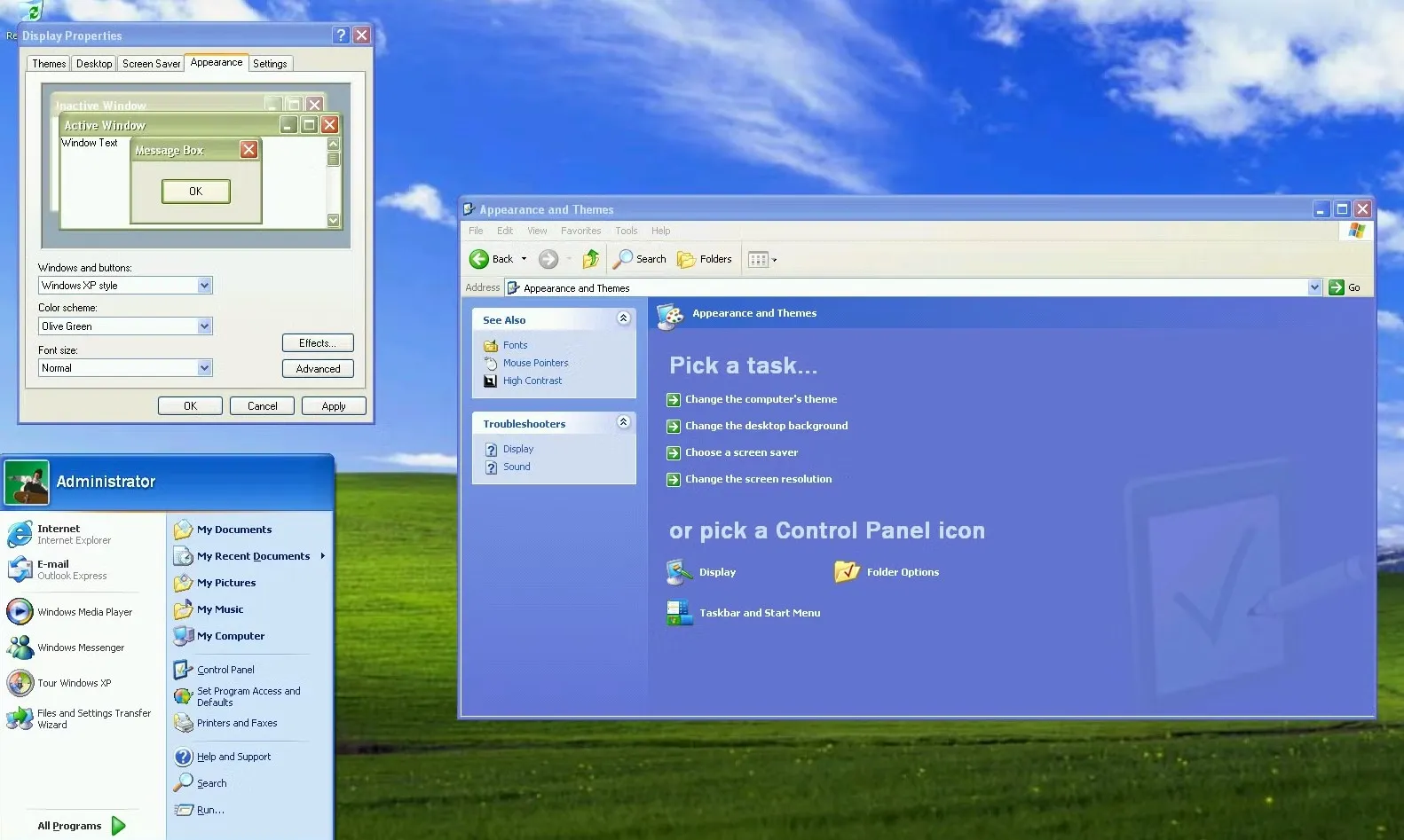Viewport: 1404px width, 840px height.
Task: Switch to the Settings tab
Action: click(270, 64)
